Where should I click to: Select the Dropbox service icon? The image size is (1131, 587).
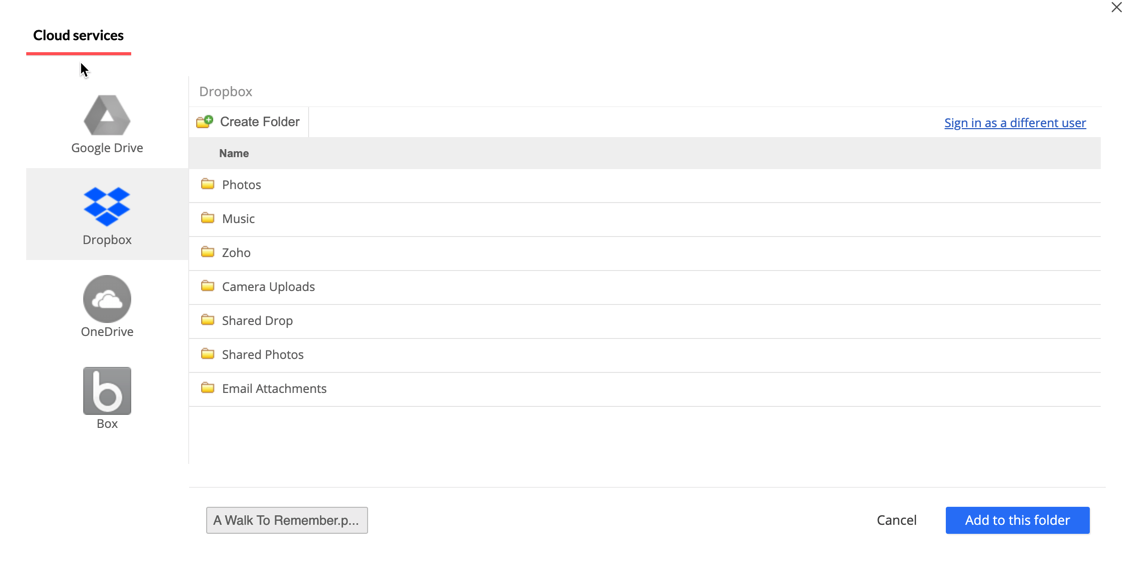pyautogui.click(x=107, y=207)
